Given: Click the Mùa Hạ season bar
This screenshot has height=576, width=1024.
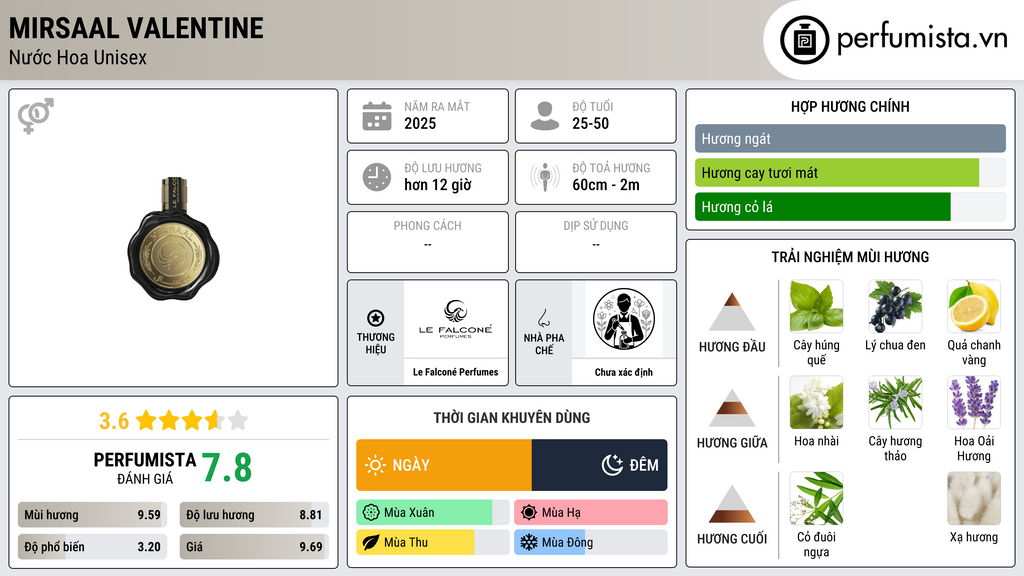Looking at the screenshot, I should pos(590,513).
